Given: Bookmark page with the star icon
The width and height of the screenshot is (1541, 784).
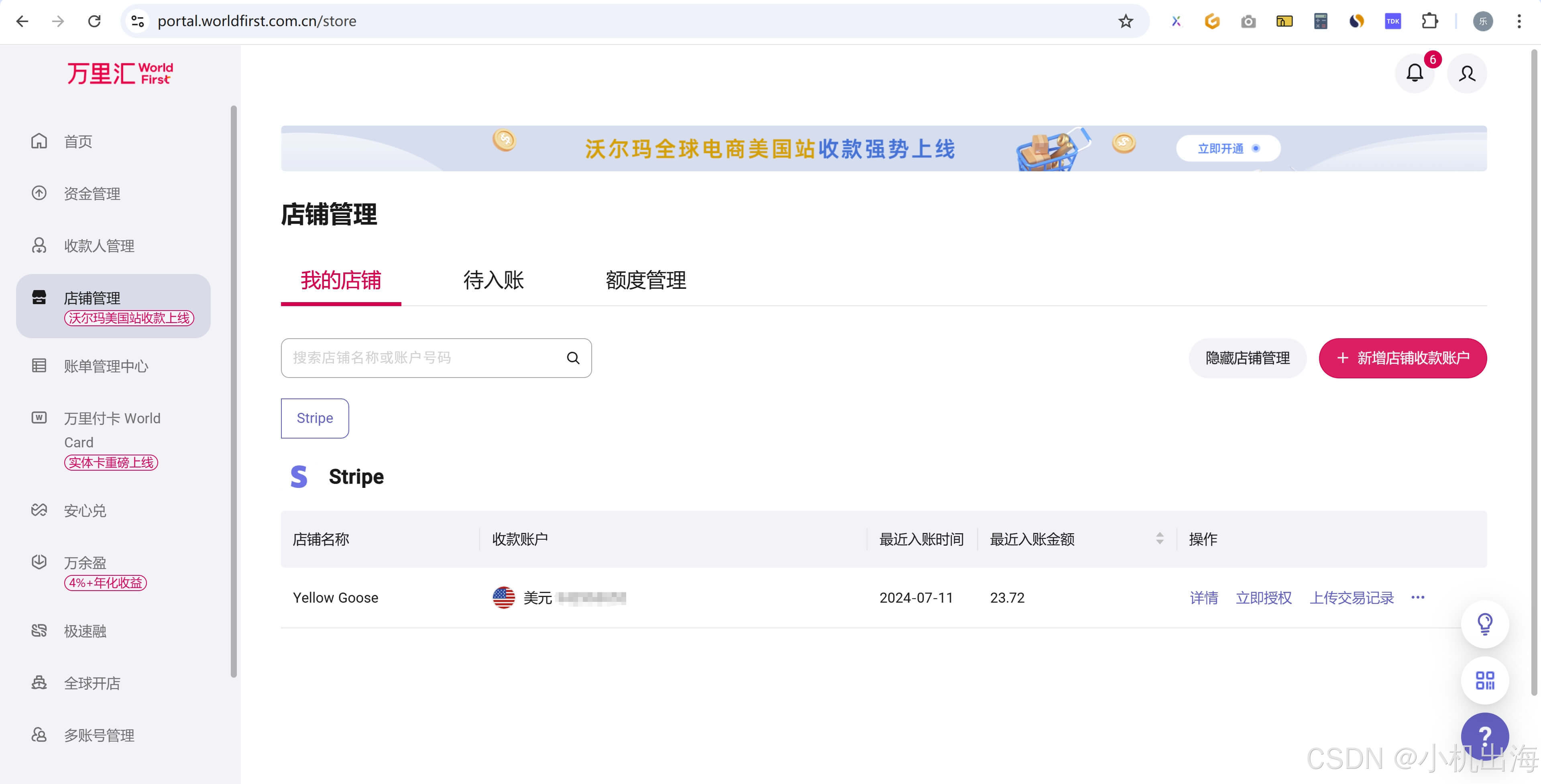Looking at the screenshot, I should pos(1126,22).
